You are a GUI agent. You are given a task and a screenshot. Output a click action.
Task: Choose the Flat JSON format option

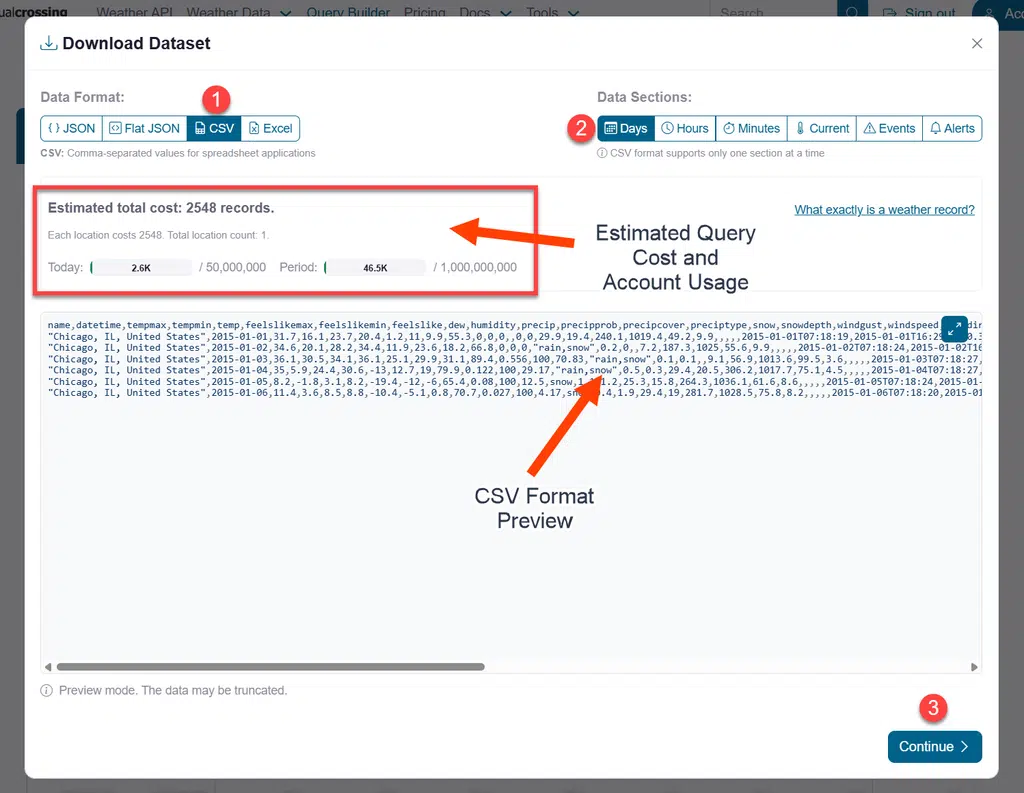[145, 129]
